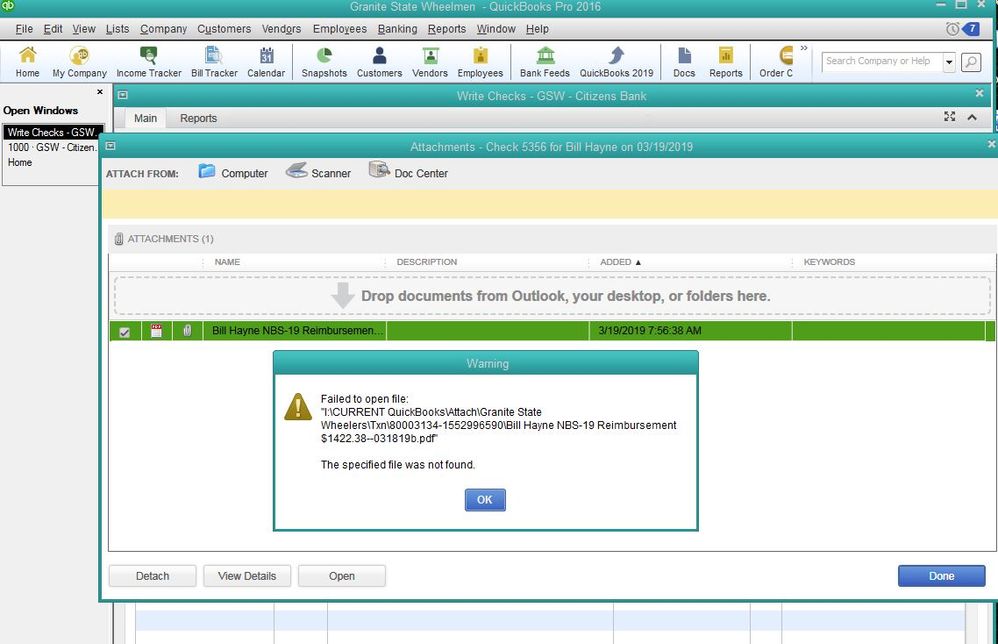Close the Write Checks window
Viewport: 998px width, 644px height.
(x=979, y=94)
